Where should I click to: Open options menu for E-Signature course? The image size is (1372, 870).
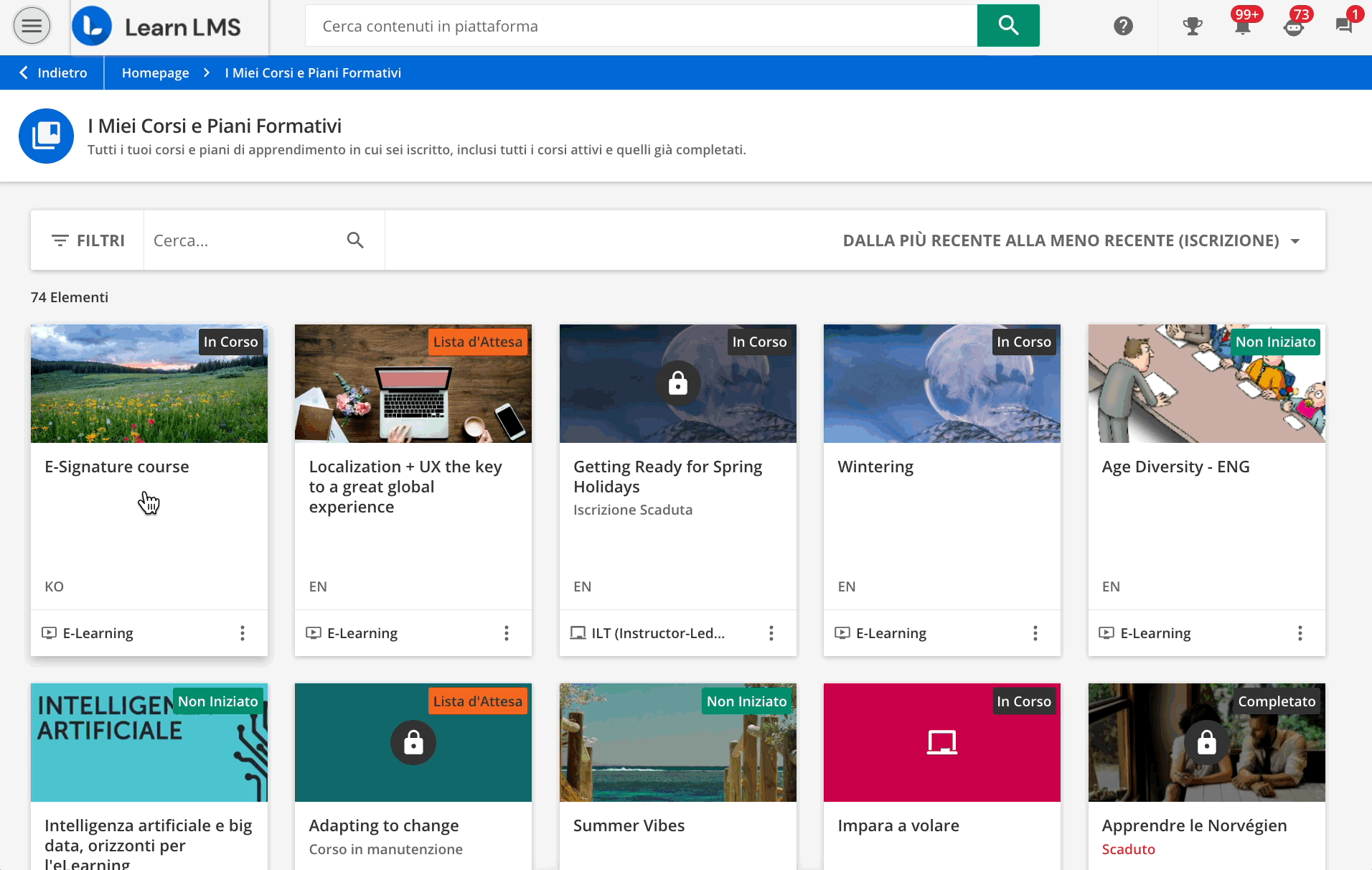[x=243, y=633]
